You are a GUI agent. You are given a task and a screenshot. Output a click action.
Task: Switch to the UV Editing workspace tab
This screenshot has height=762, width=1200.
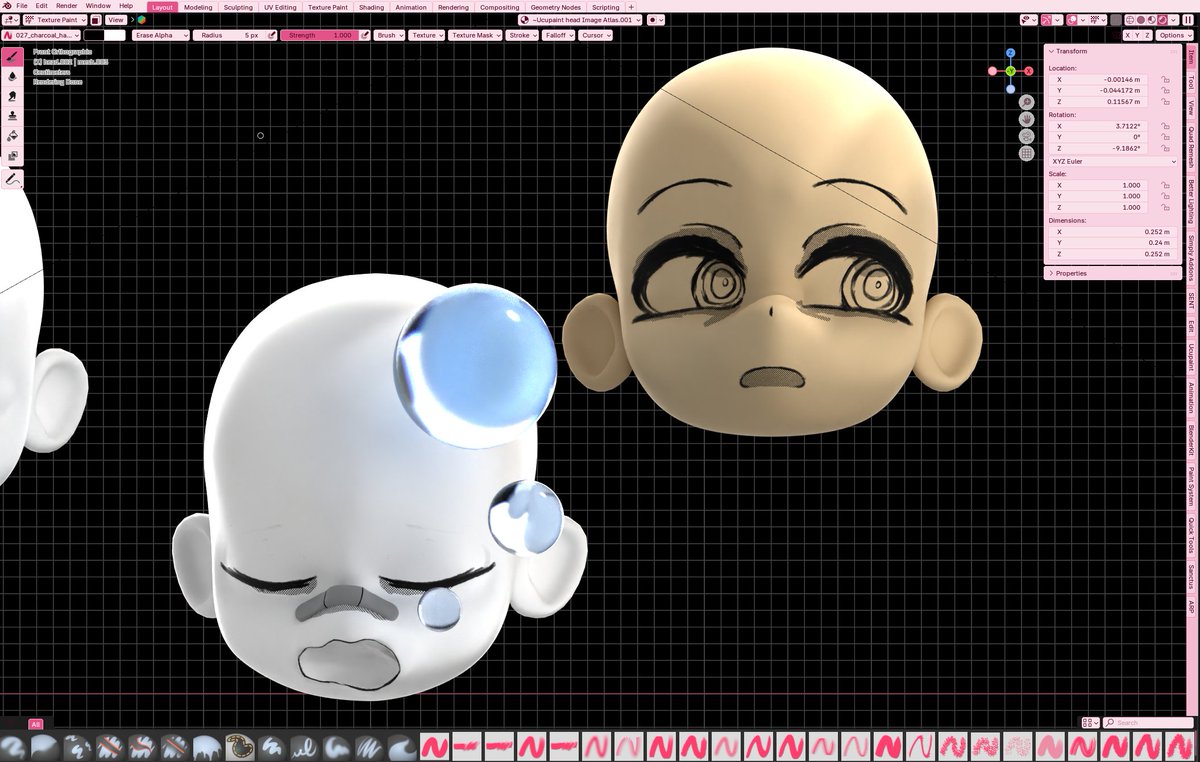point(281,7)
